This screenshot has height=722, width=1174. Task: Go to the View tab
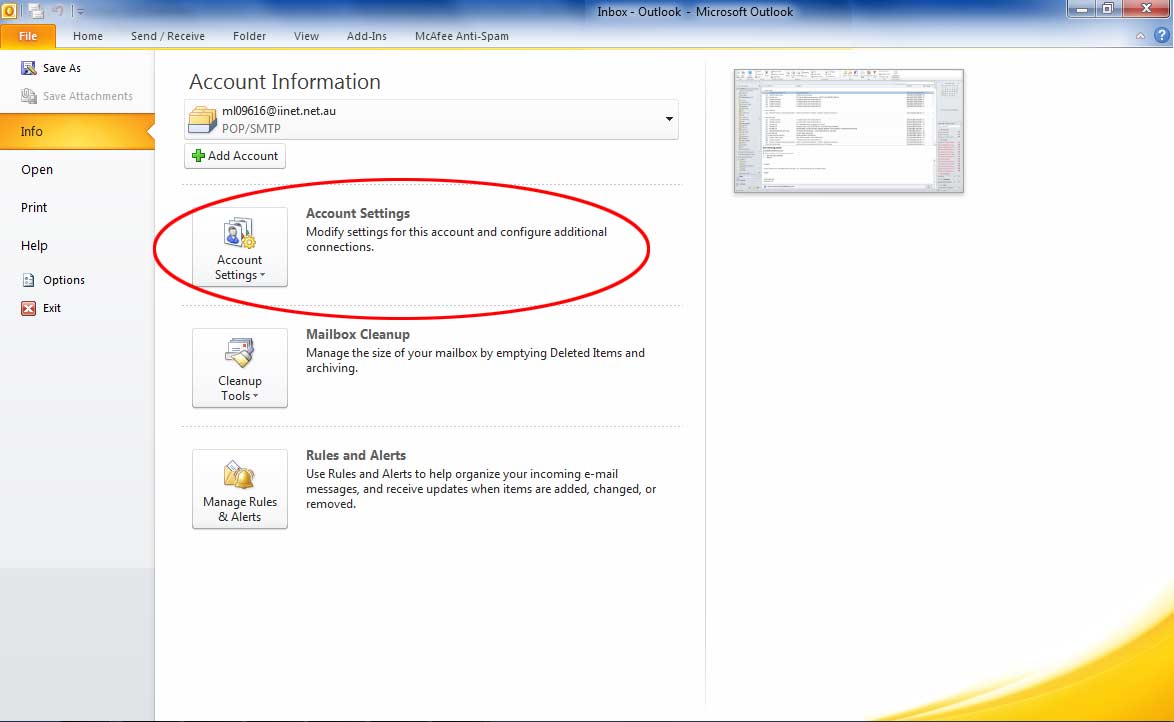point(306,36)
